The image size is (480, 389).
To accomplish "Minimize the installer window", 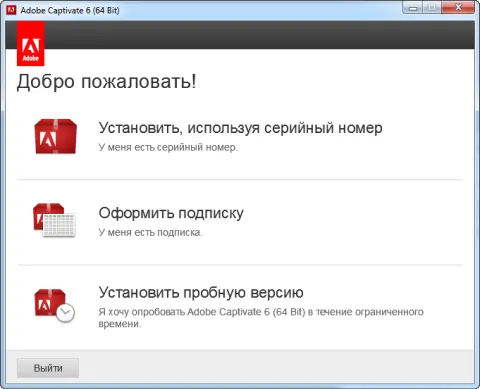I will click(x=413, y=7).
